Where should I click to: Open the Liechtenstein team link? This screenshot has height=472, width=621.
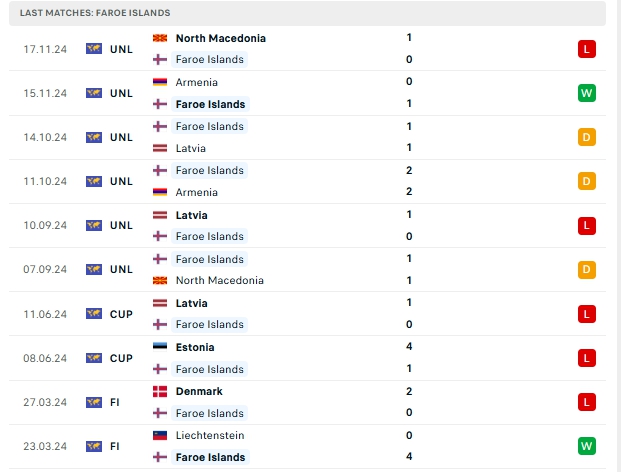tap(210, 435)
